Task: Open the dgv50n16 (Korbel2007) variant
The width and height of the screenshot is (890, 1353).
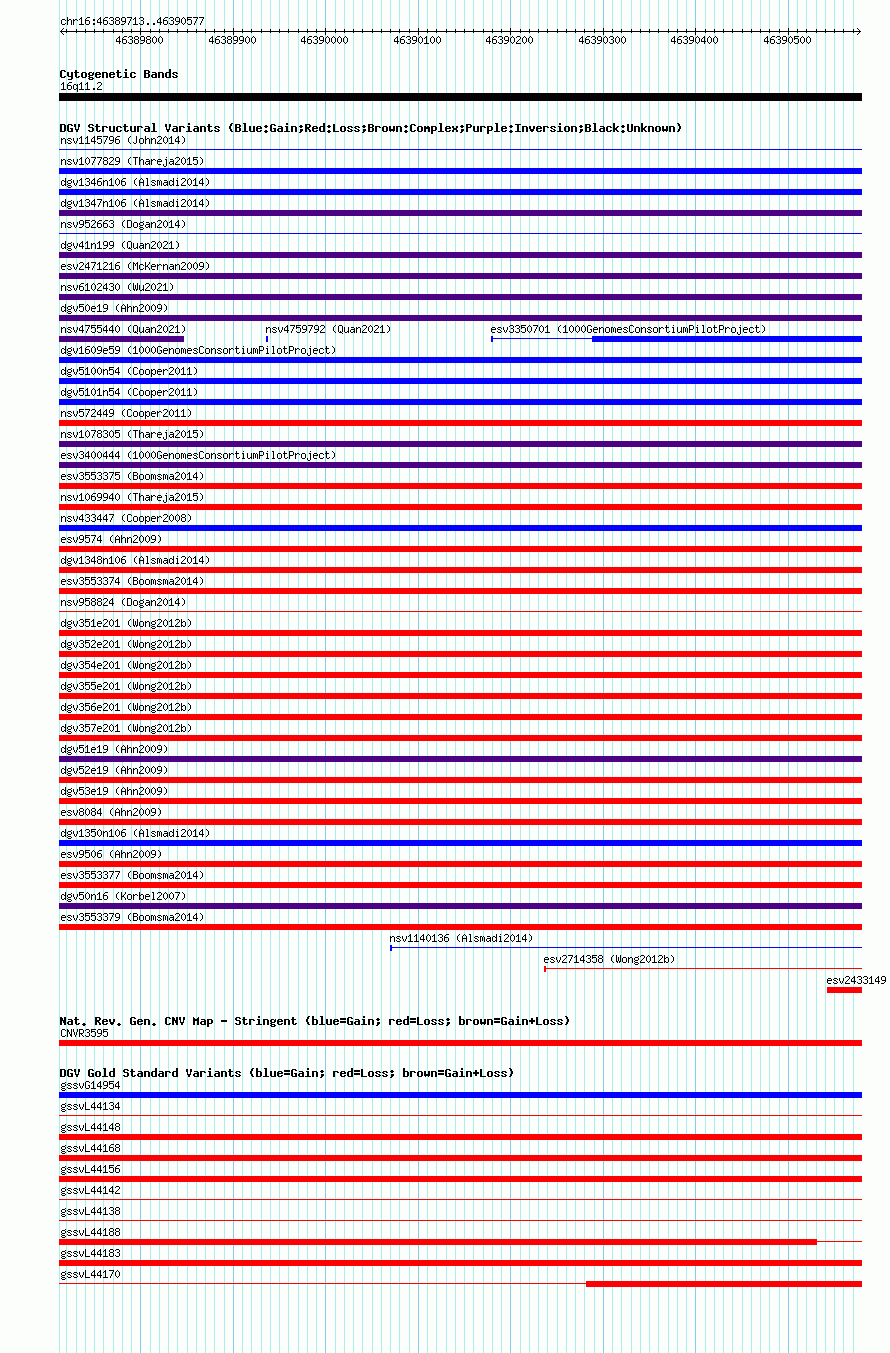Action: click(x=123, y=896)
